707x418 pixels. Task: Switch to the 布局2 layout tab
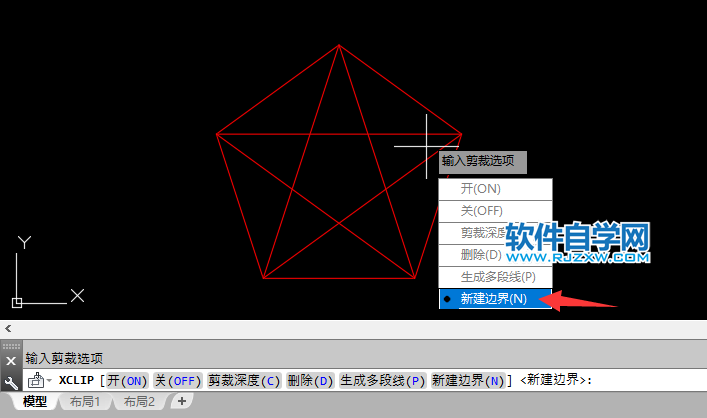tap(139, 401)
